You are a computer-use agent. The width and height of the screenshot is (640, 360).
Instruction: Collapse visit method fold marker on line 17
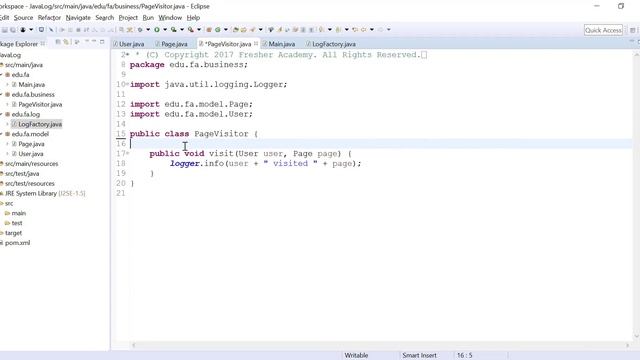click(x=127, y=153)
